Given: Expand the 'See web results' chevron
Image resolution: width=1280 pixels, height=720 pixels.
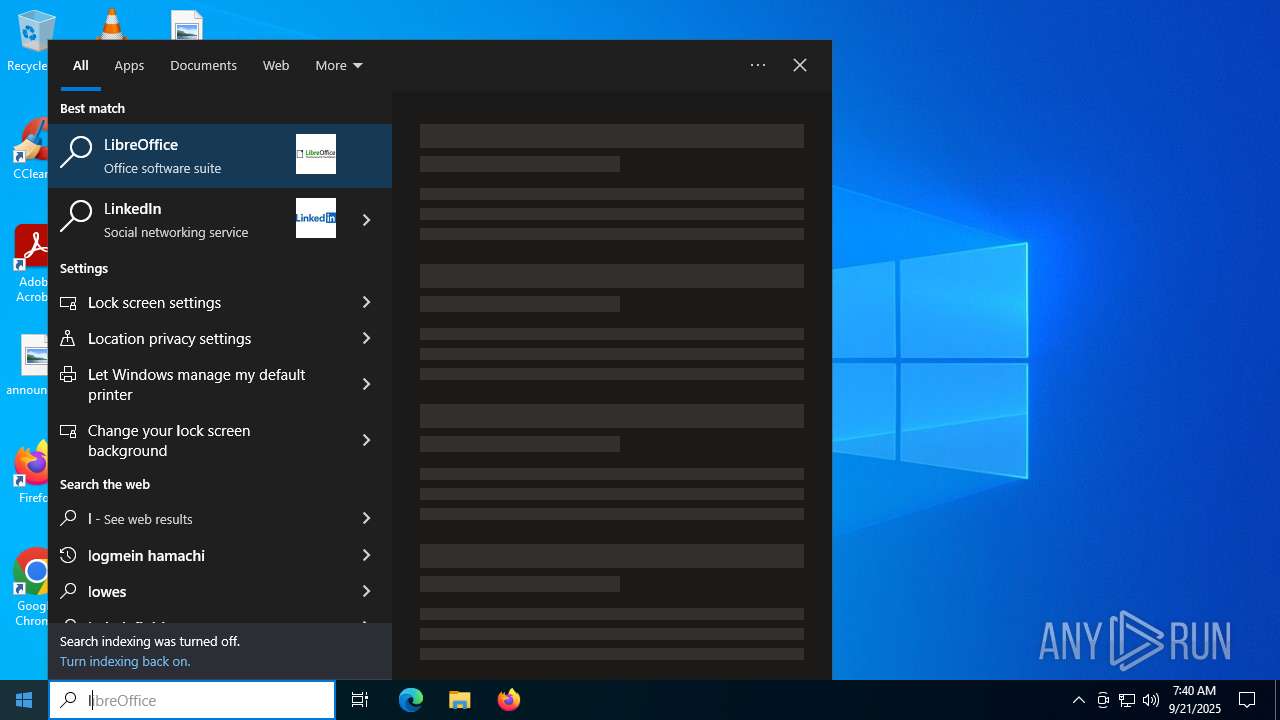Looking at the screenshot, I should 366,518.
